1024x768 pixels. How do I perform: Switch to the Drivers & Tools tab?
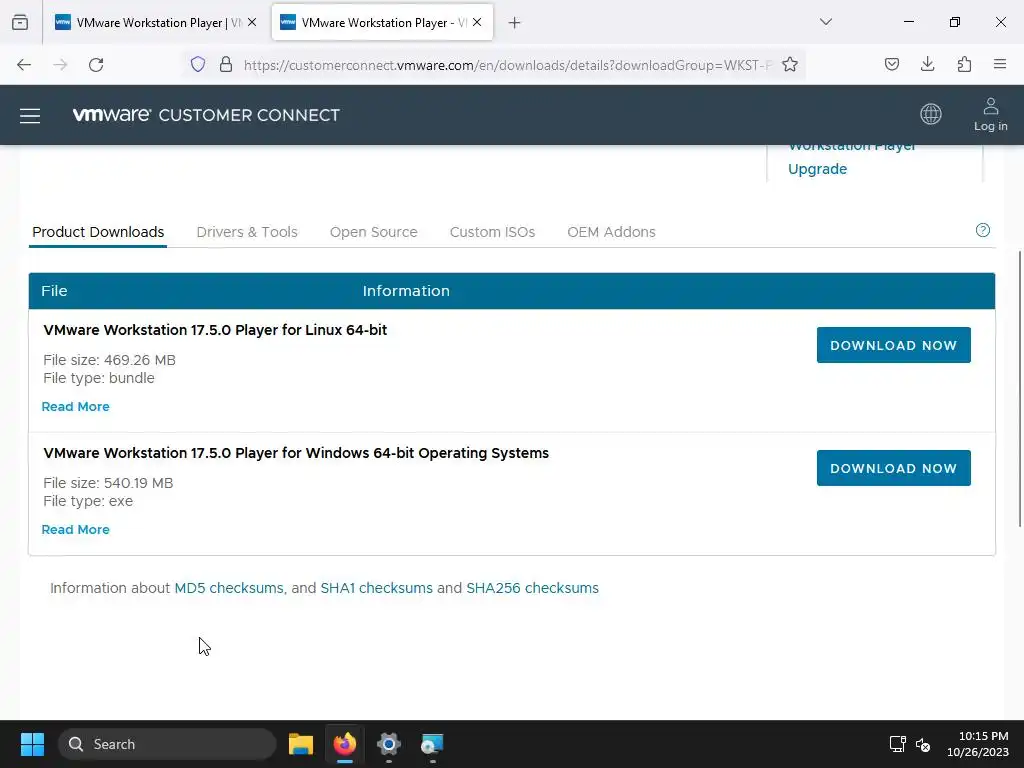(247, 232)
